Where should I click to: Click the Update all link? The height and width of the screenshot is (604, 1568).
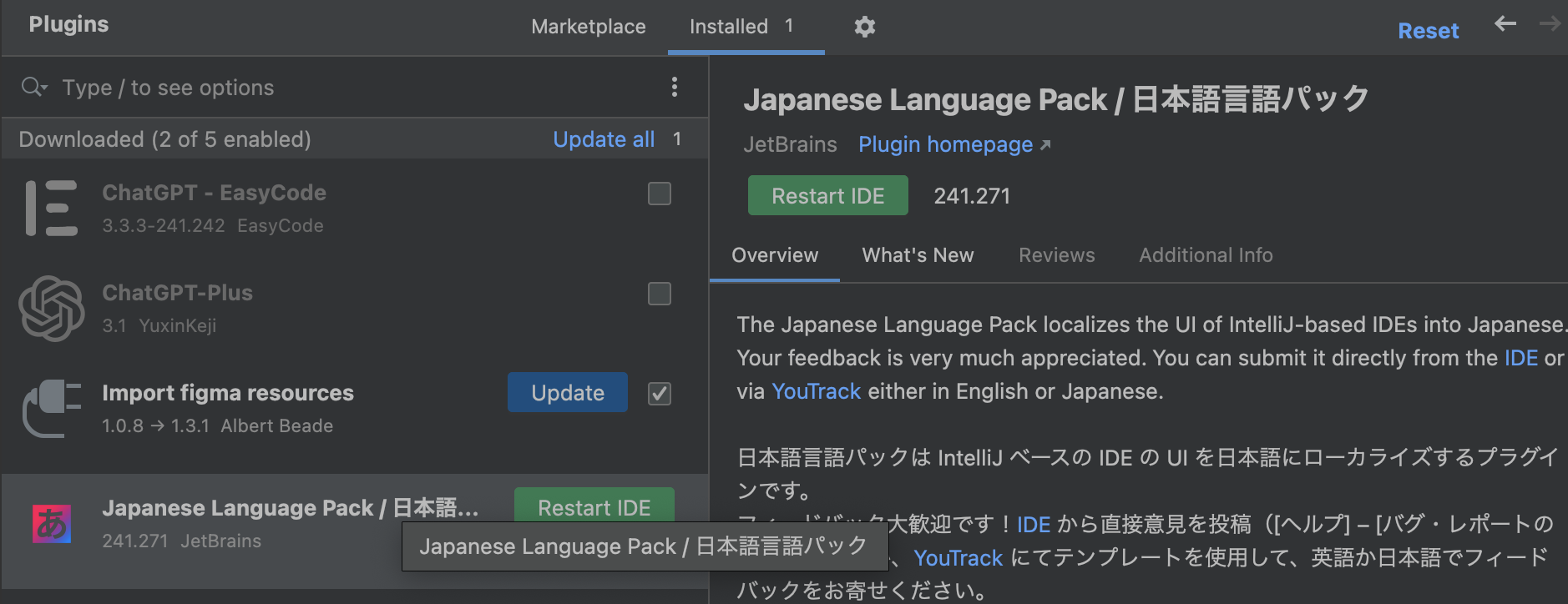pos(604,139)
